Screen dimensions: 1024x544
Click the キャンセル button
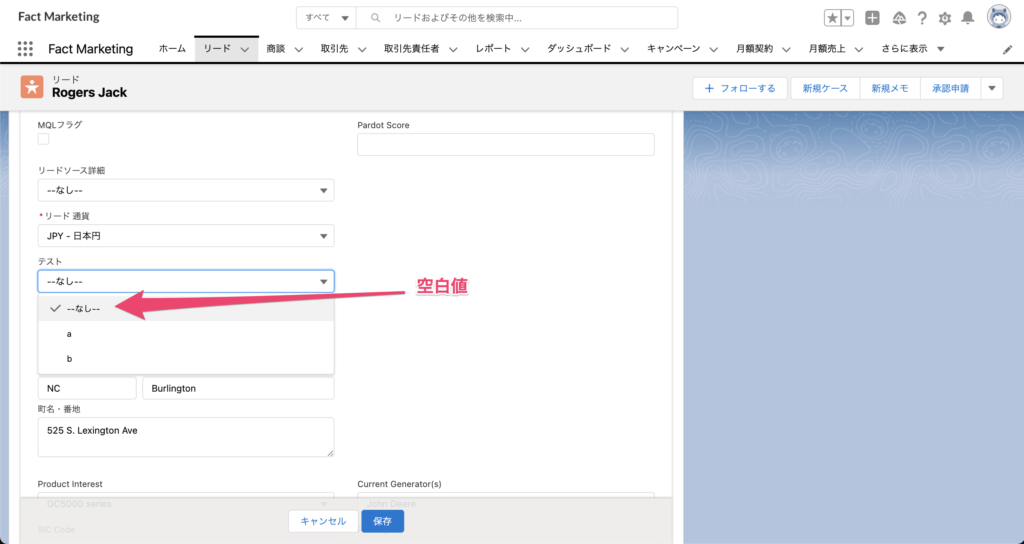point(323,521)
